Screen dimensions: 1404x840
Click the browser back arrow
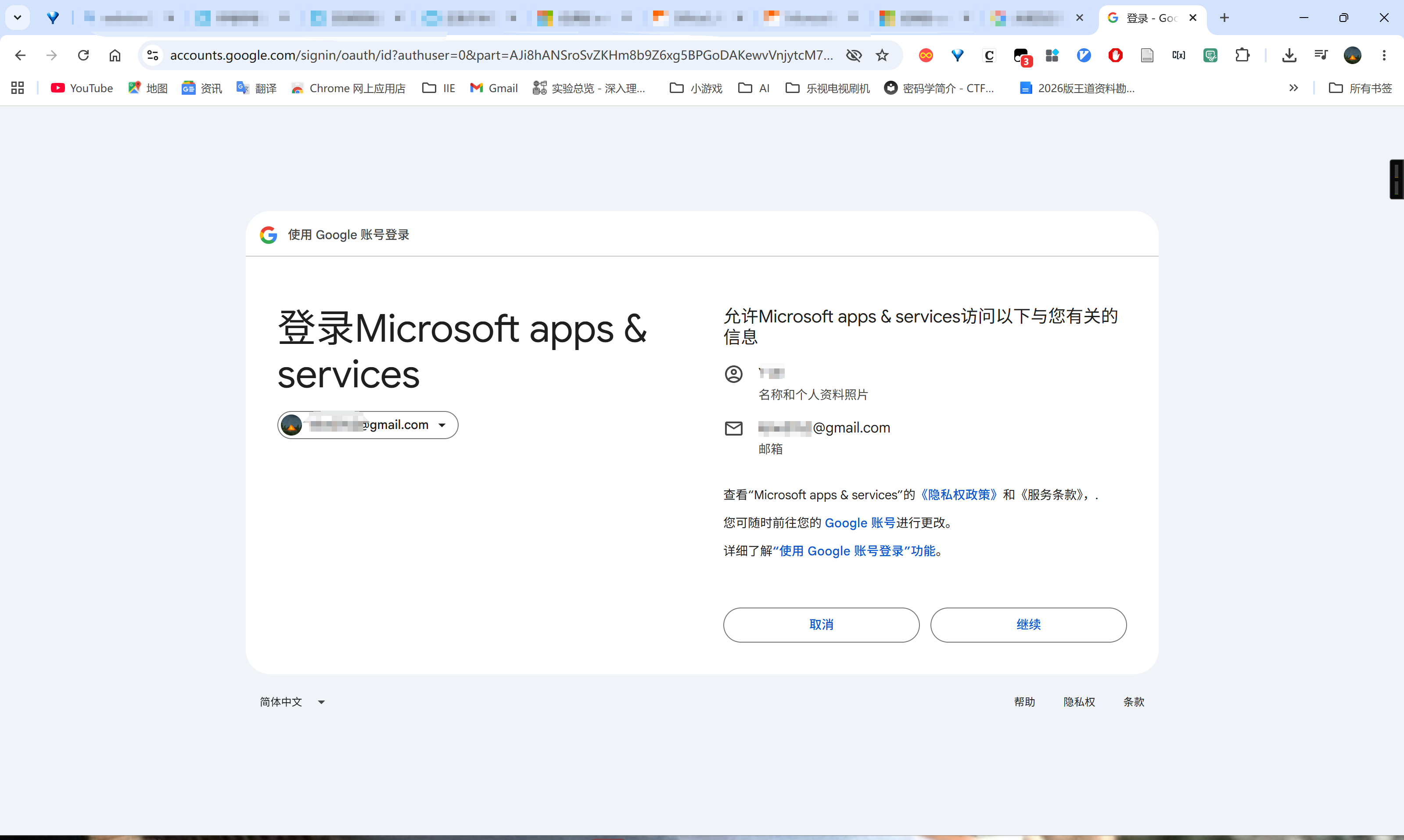20,55
